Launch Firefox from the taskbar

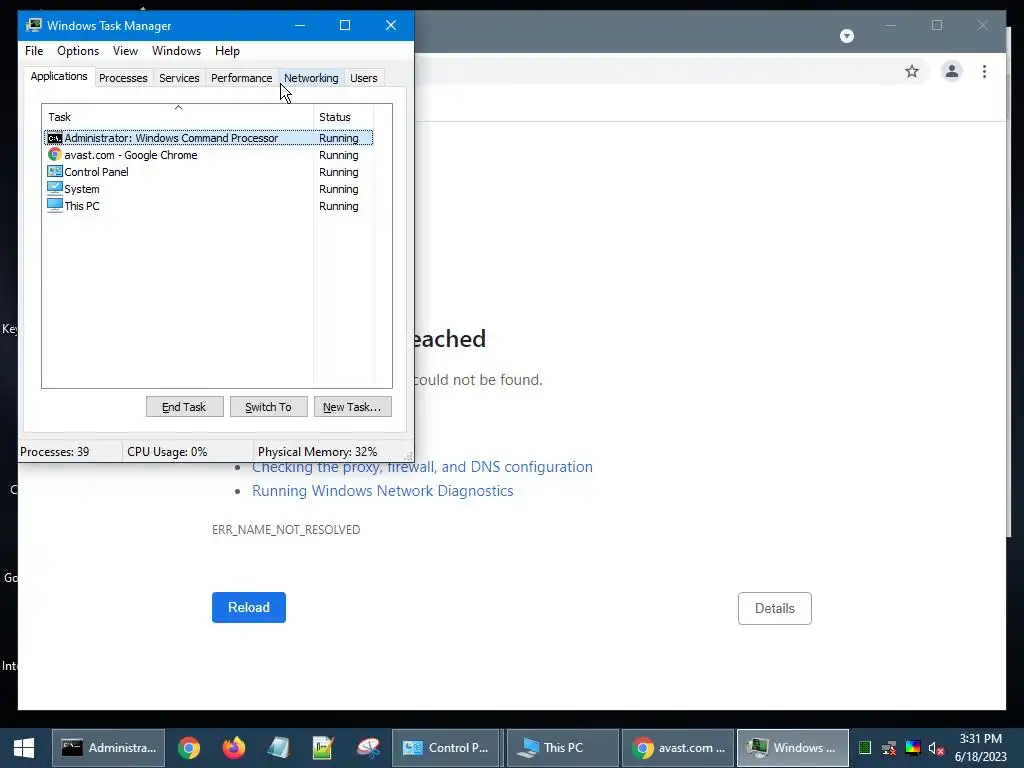pyautogui.click(x=233, y=748)
